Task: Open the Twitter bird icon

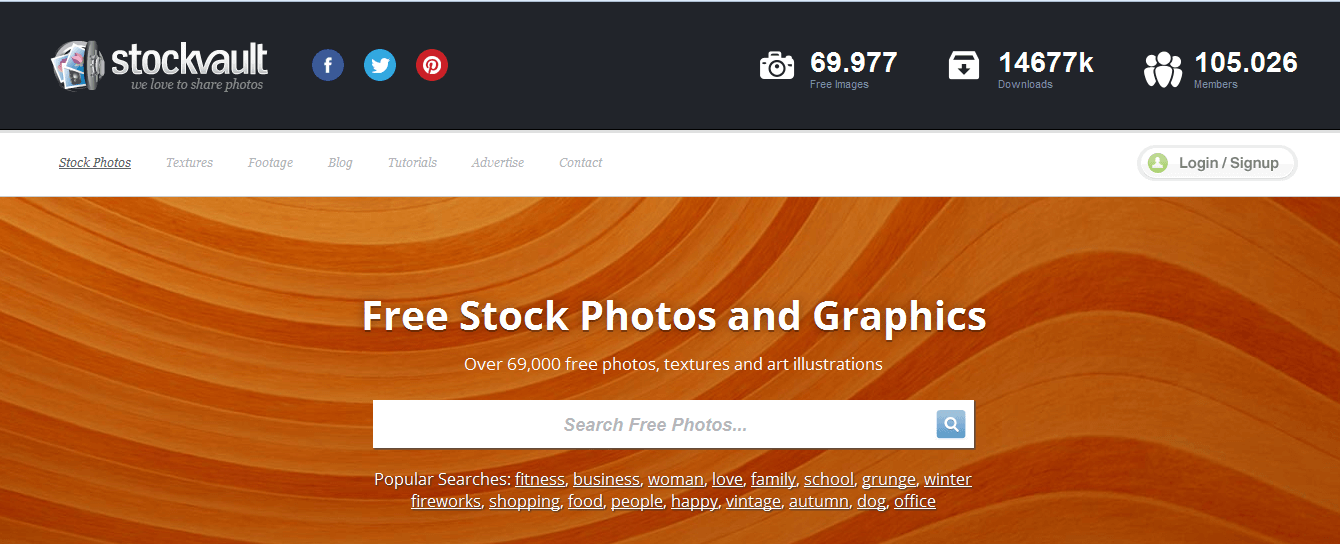Action: coord(380,66)
